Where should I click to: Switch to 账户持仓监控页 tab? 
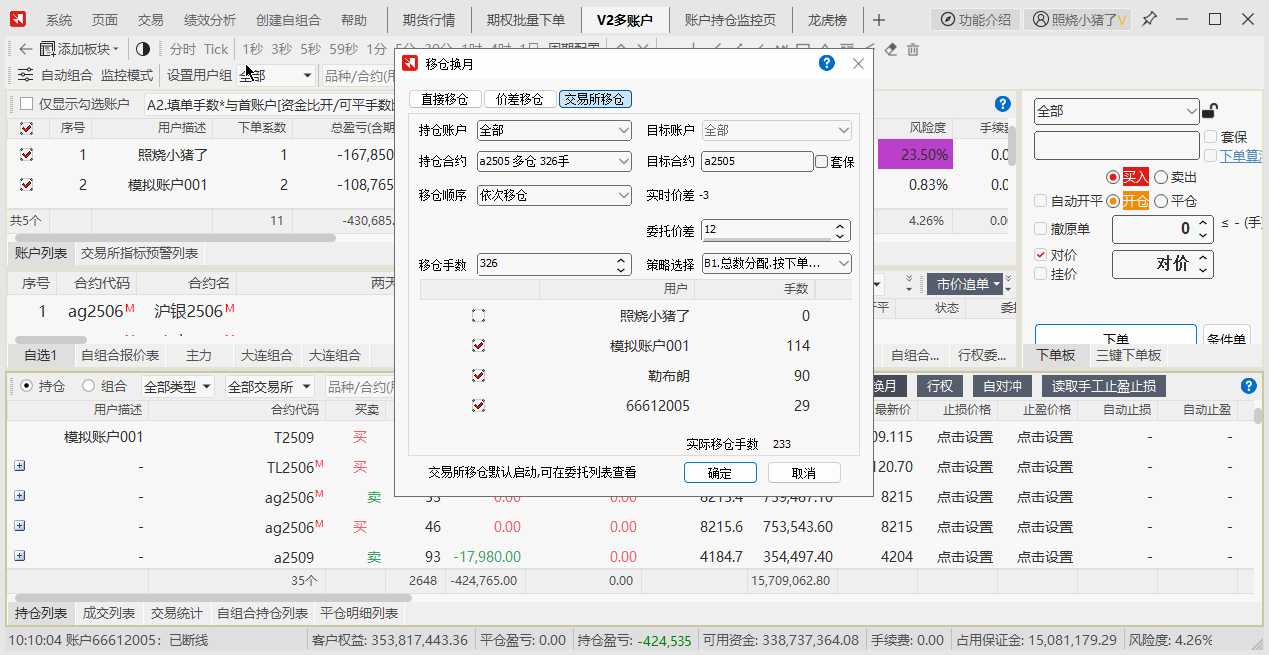731,20
